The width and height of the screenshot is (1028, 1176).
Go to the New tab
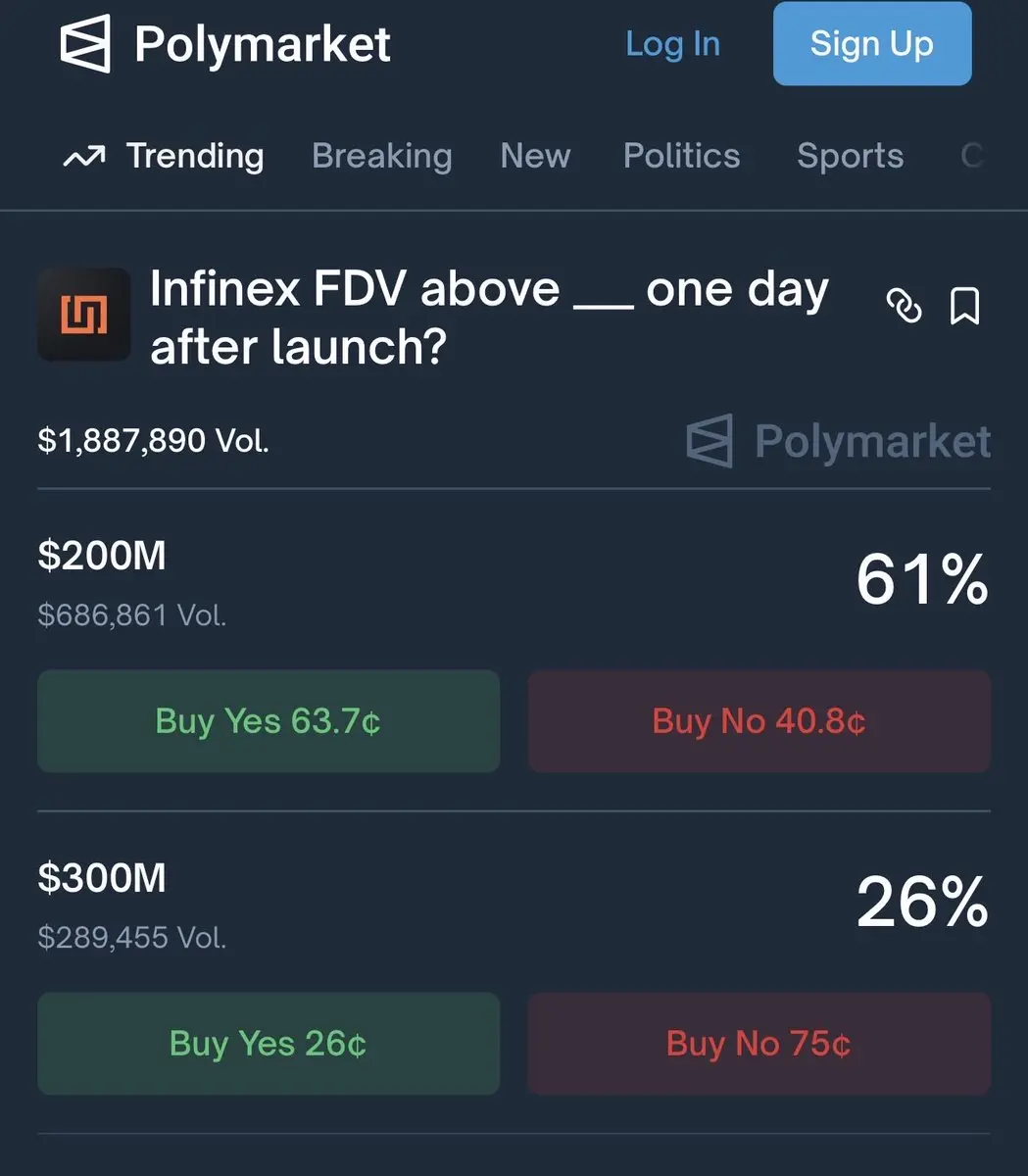pyautogui.click(x=535, y=156)
